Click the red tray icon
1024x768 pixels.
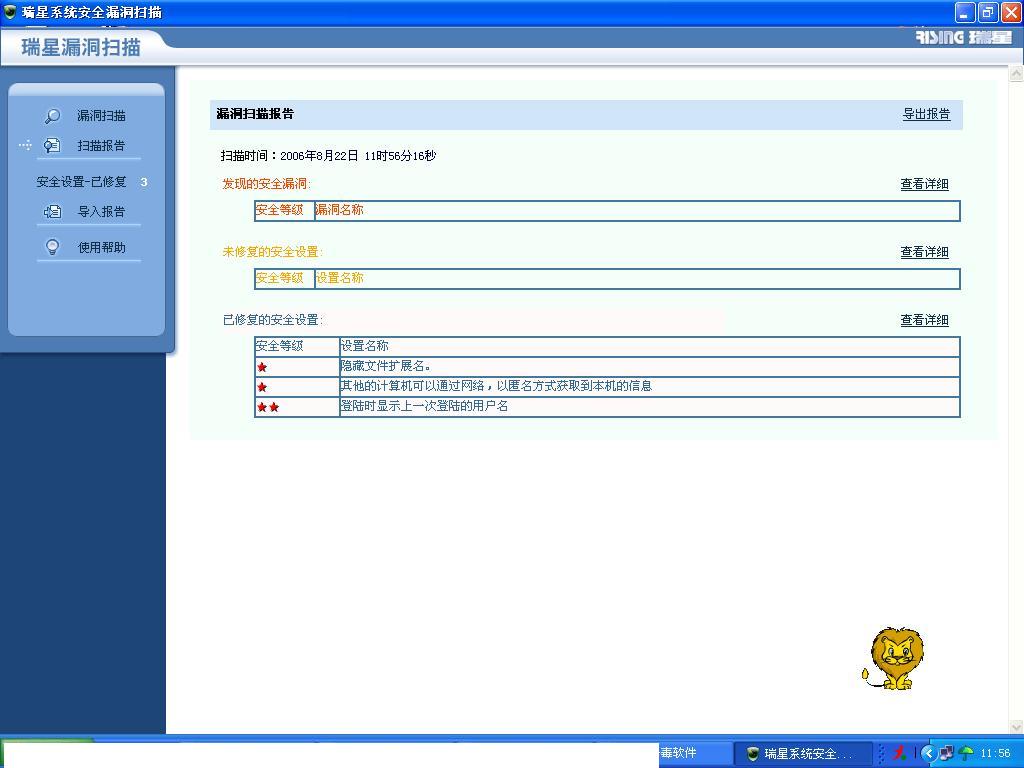[x=900, y=754]
